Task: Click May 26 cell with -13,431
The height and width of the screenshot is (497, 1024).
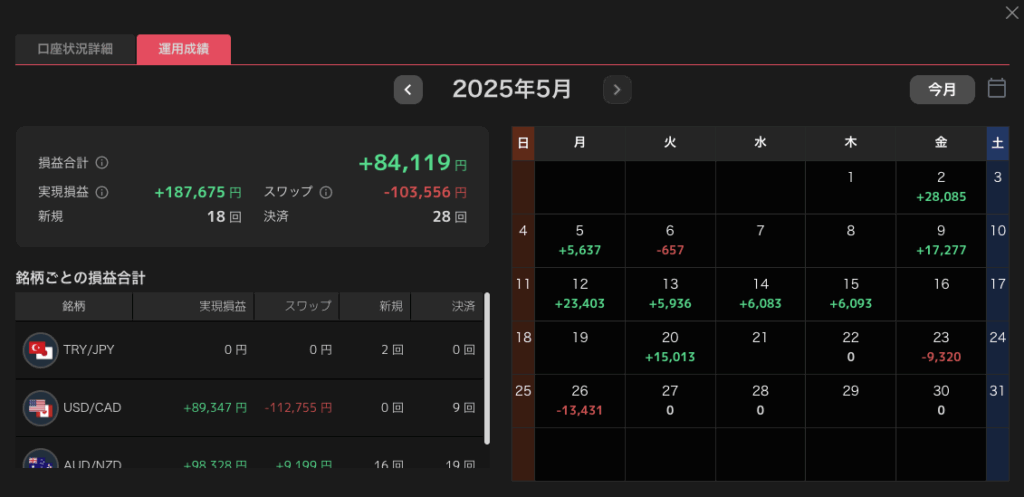Action: point(580,399)
